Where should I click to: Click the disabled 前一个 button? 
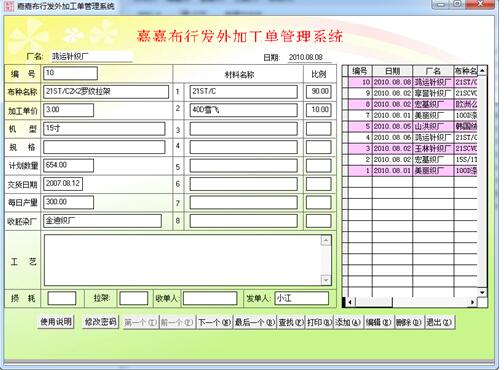coord(177,322)
